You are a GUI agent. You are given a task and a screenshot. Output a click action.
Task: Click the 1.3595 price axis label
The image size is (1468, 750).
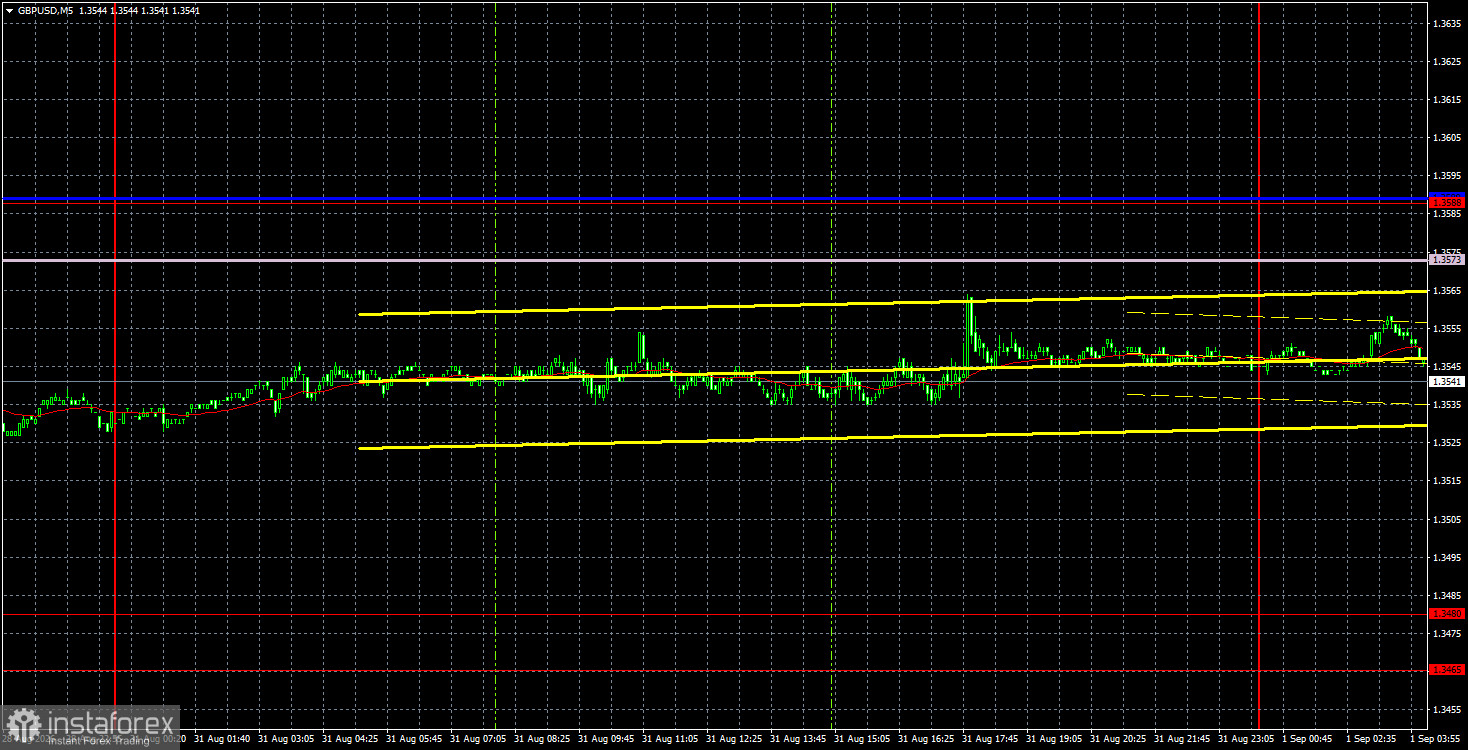(1447, 176)
